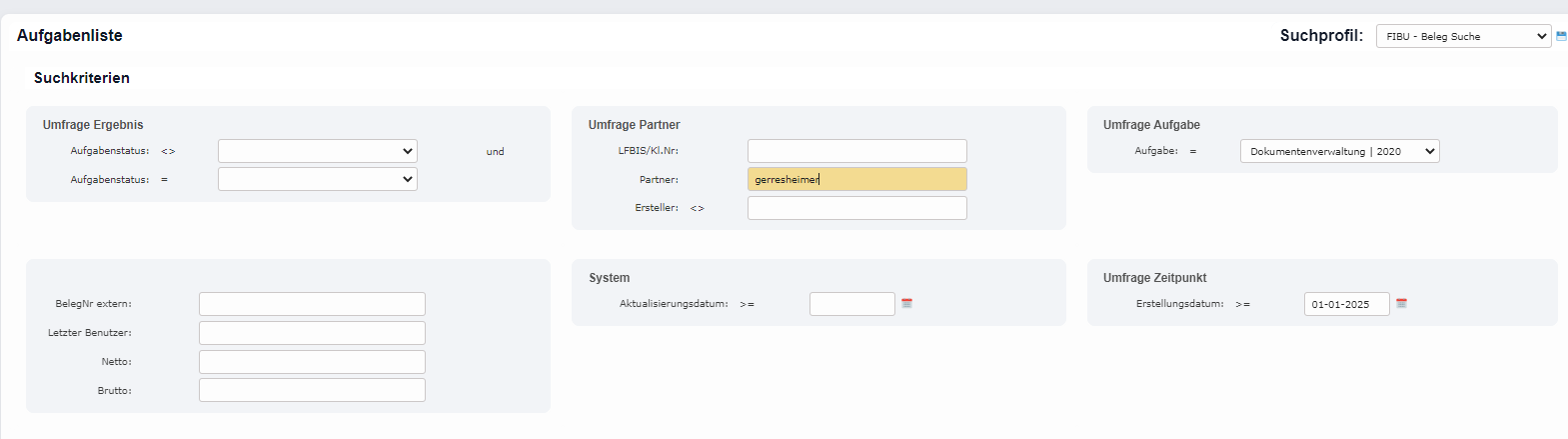Click the Suchkriterien section heading

[x=82, y=78]
